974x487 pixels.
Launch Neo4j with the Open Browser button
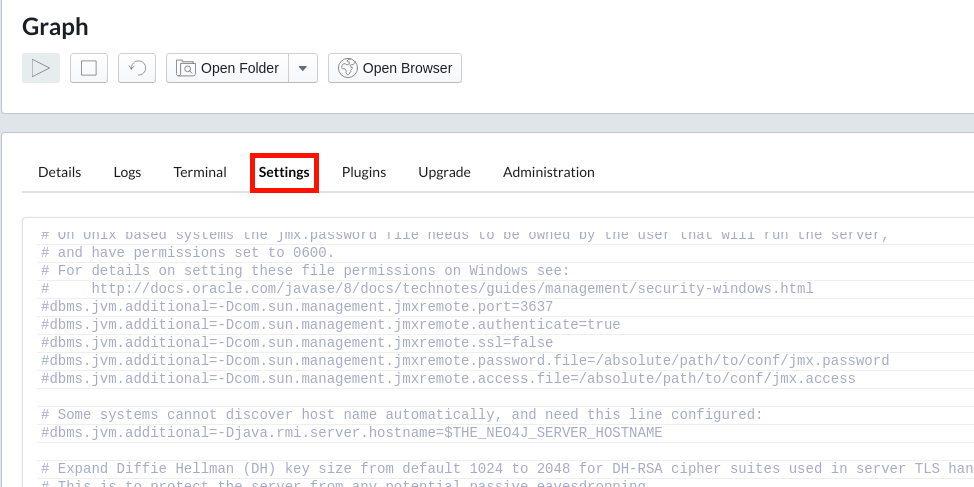point(395,68)
